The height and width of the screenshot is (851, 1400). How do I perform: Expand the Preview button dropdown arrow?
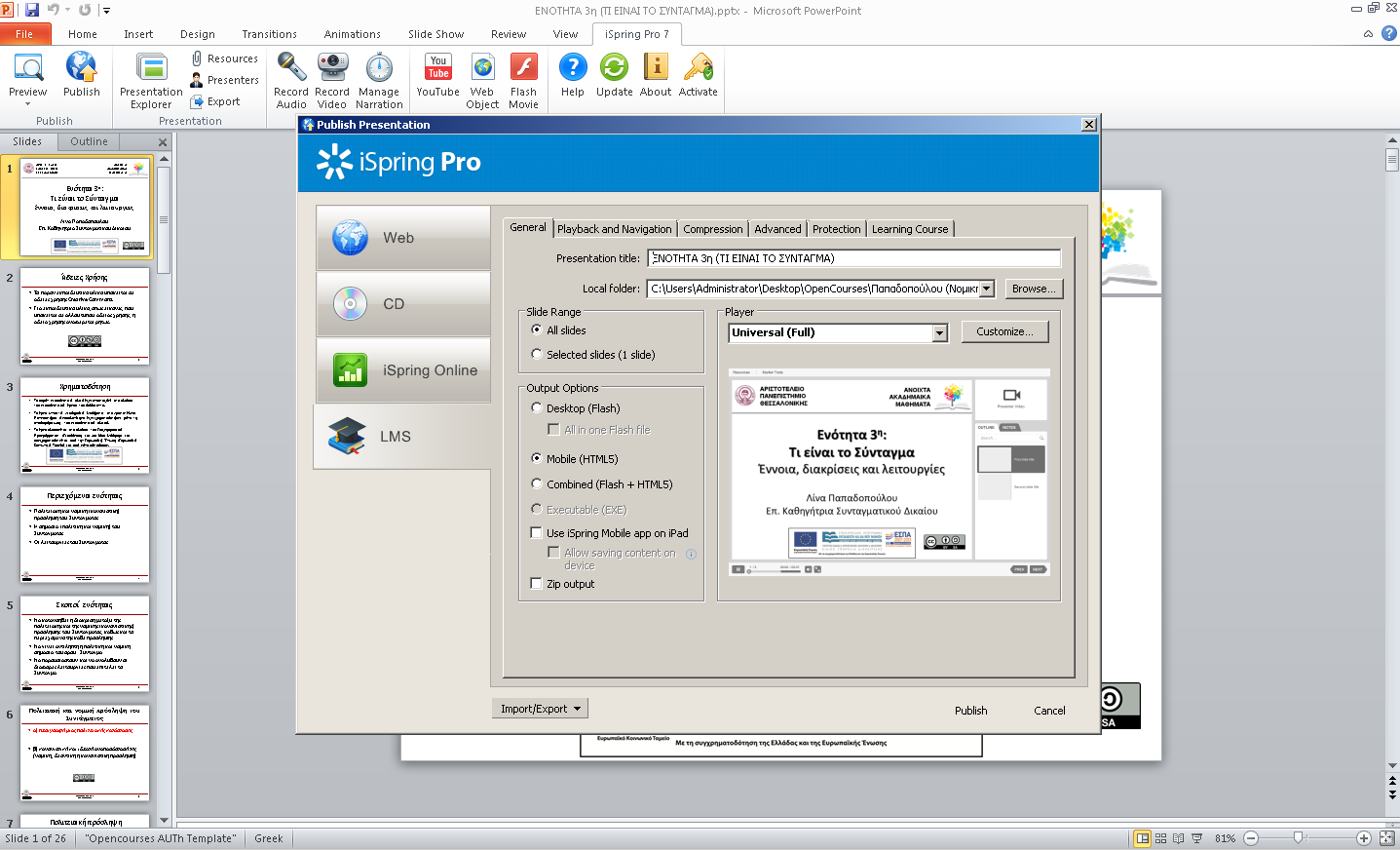coord(27,104)
